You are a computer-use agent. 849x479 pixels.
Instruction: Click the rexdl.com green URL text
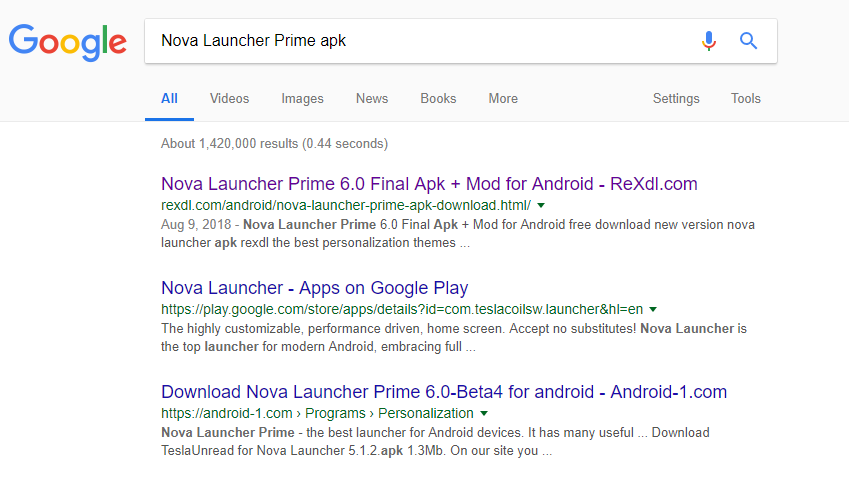(x=346, y=205)
